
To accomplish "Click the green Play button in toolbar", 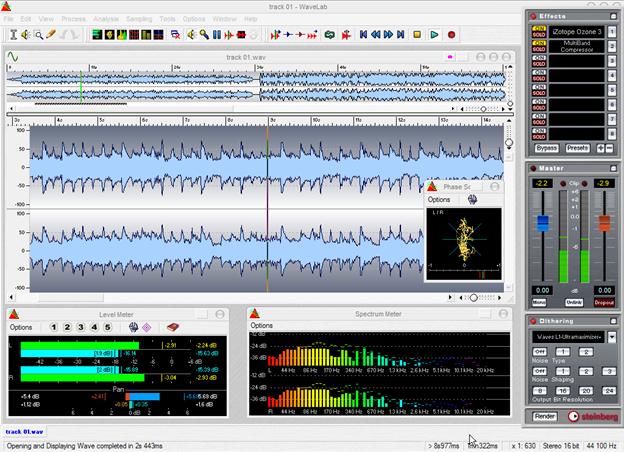I will [435, 34].
